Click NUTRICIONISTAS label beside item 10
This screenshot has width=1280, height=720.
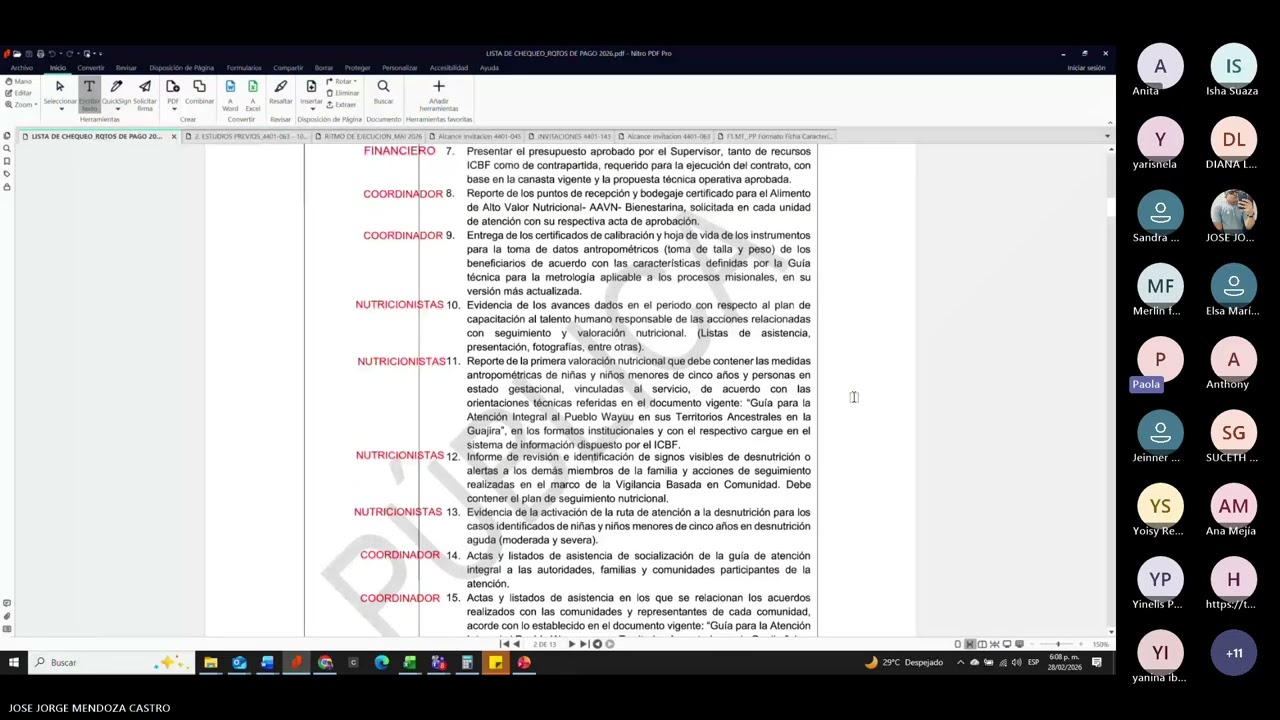click(x=399, y=305)
